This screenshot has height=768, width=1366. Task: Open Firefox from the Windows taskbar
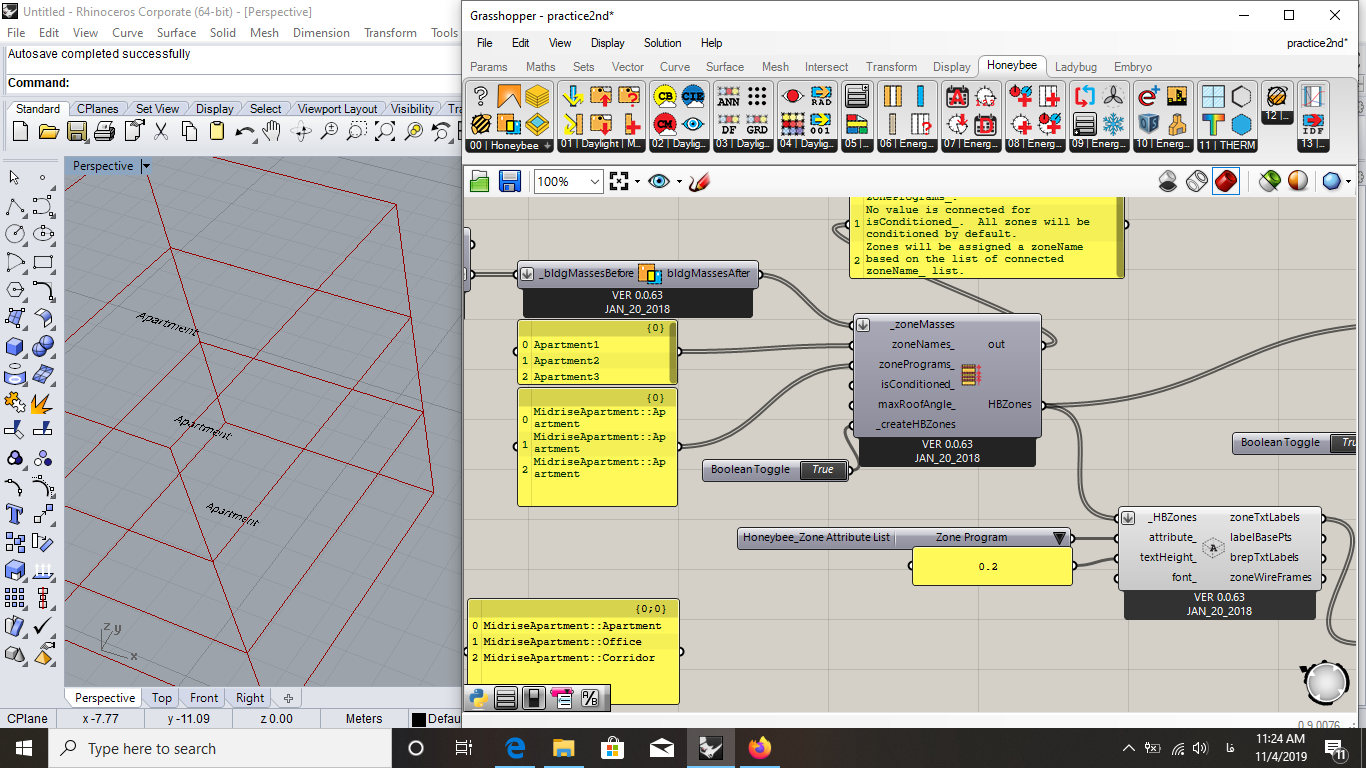coord(760,748)
